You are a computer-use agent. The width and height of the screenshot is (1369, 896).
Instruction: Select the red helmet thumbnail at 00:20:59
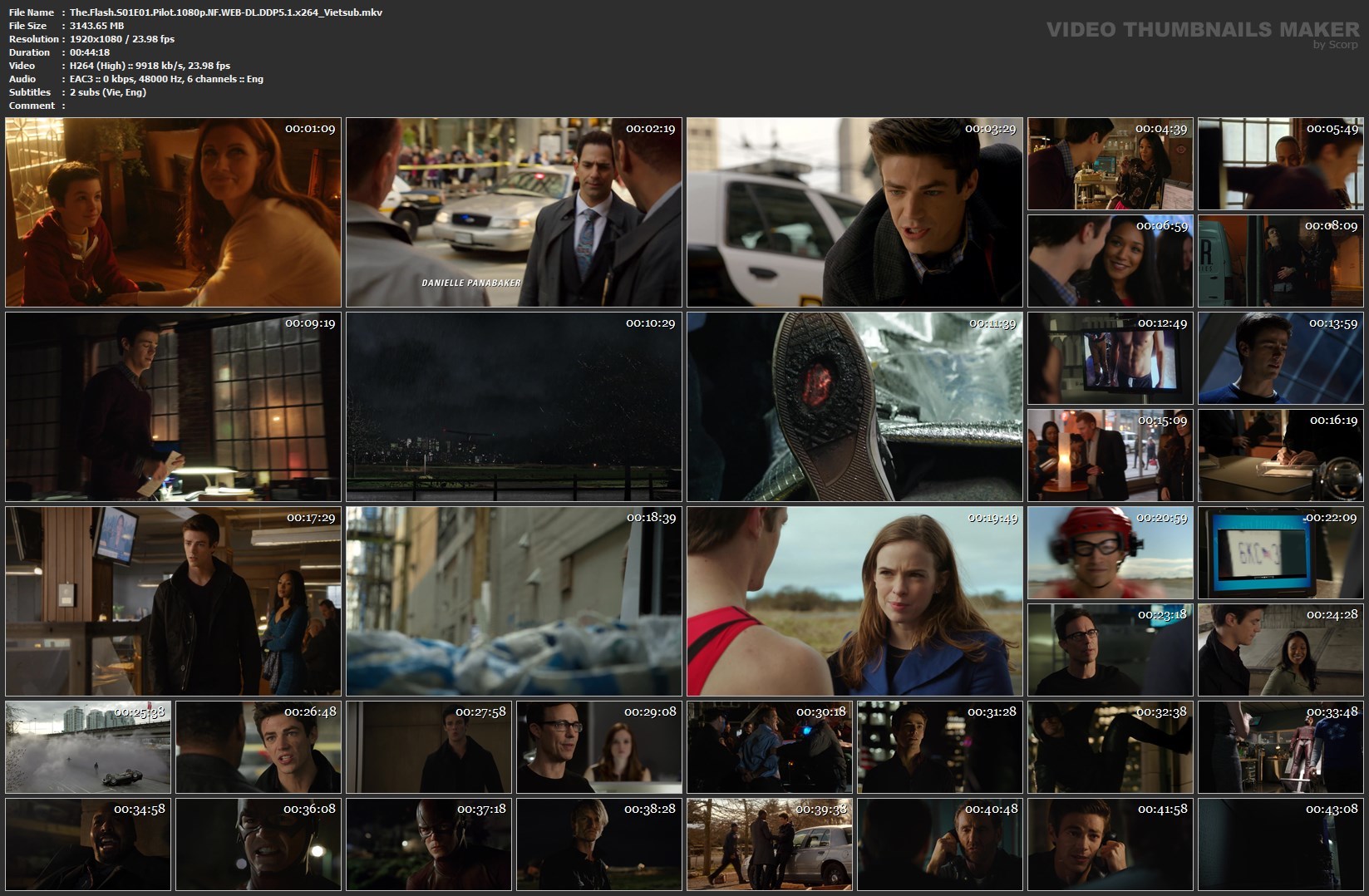[x=1110, y=553]
